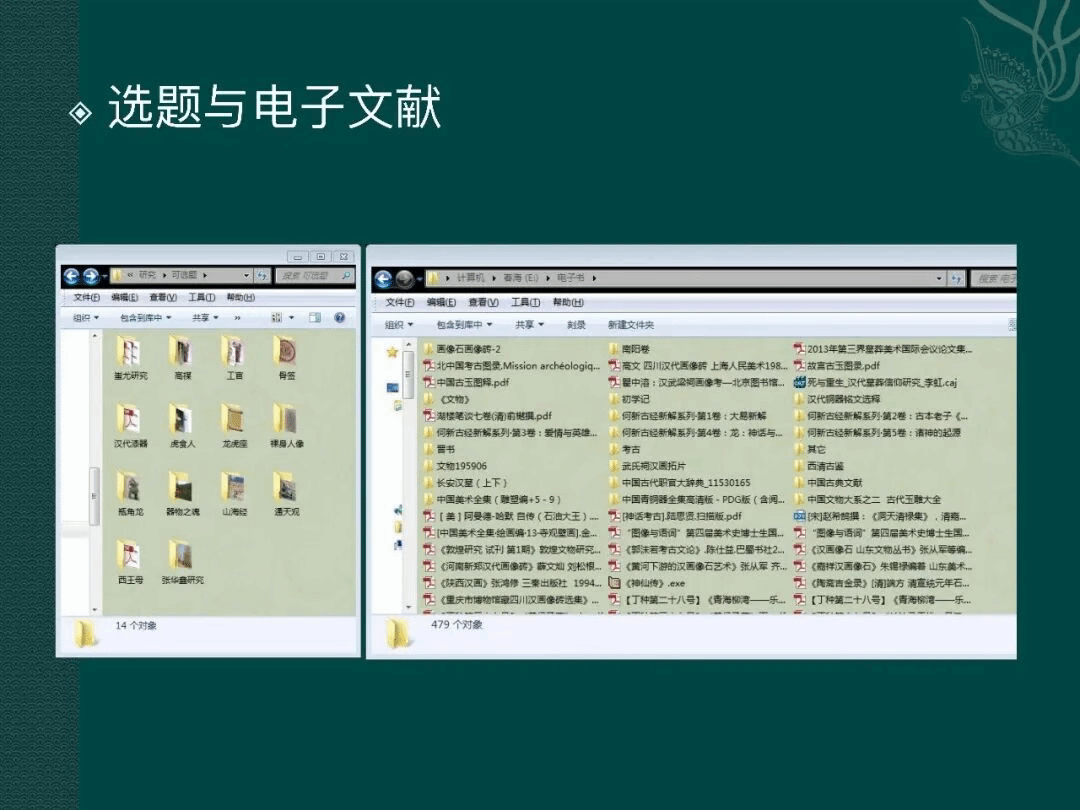
Task: Click the help icon in left window
Action: [x=339, y=318]
